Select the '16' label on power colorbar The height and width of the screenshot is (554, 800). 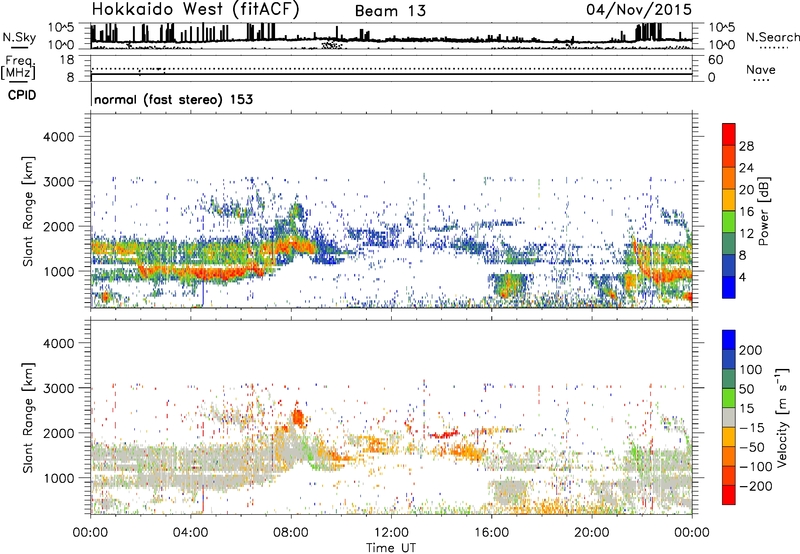coord(746,212)
